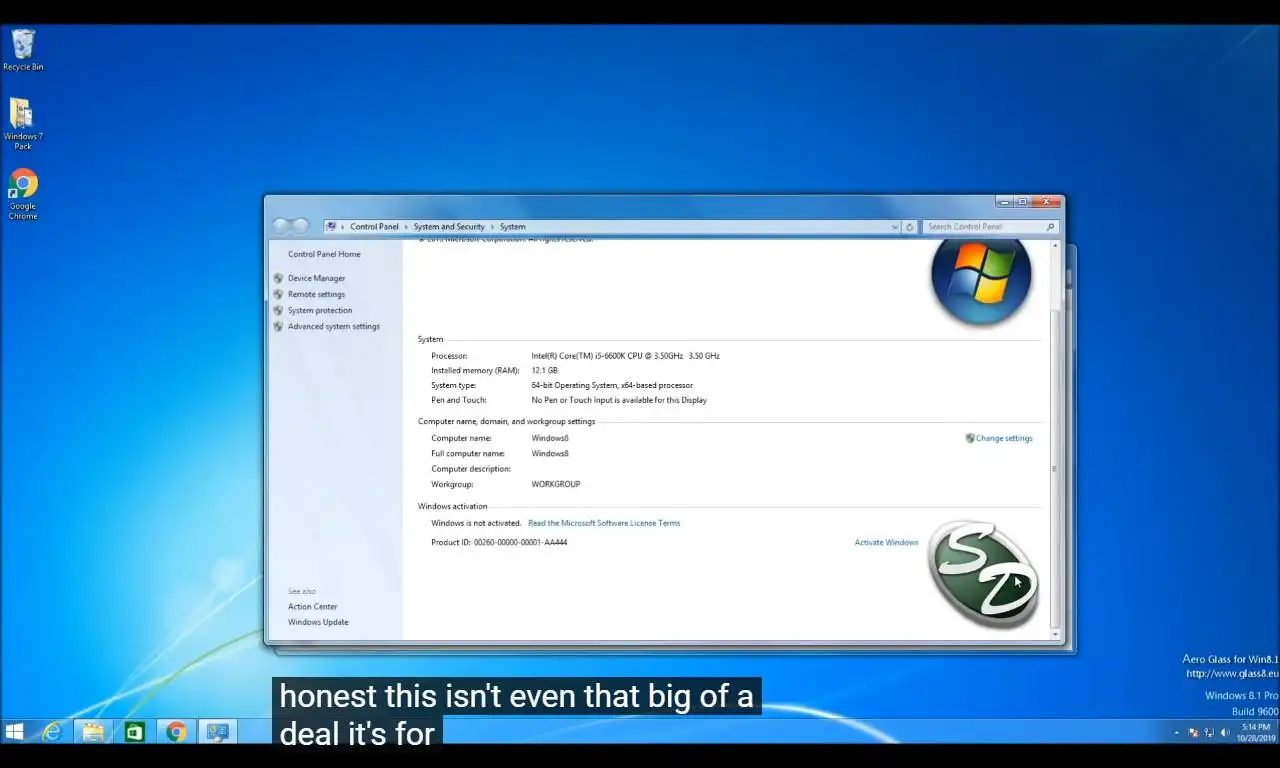Expand the System and Security breadcrumb arrow

492,227
